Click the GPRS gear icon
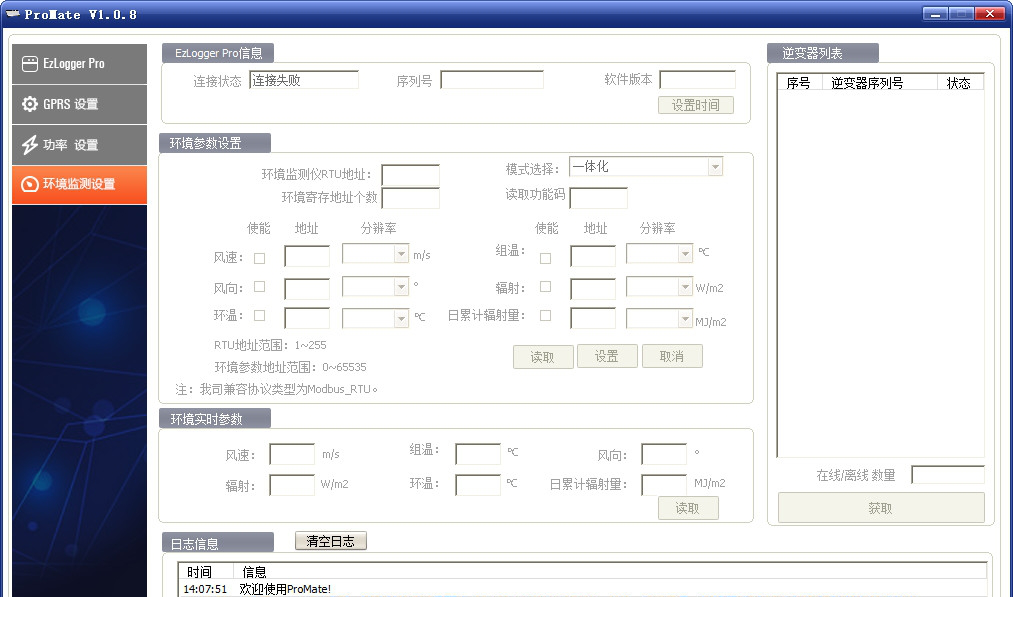The width and height of the screenshot is (1013, 620). click(30, 104)
